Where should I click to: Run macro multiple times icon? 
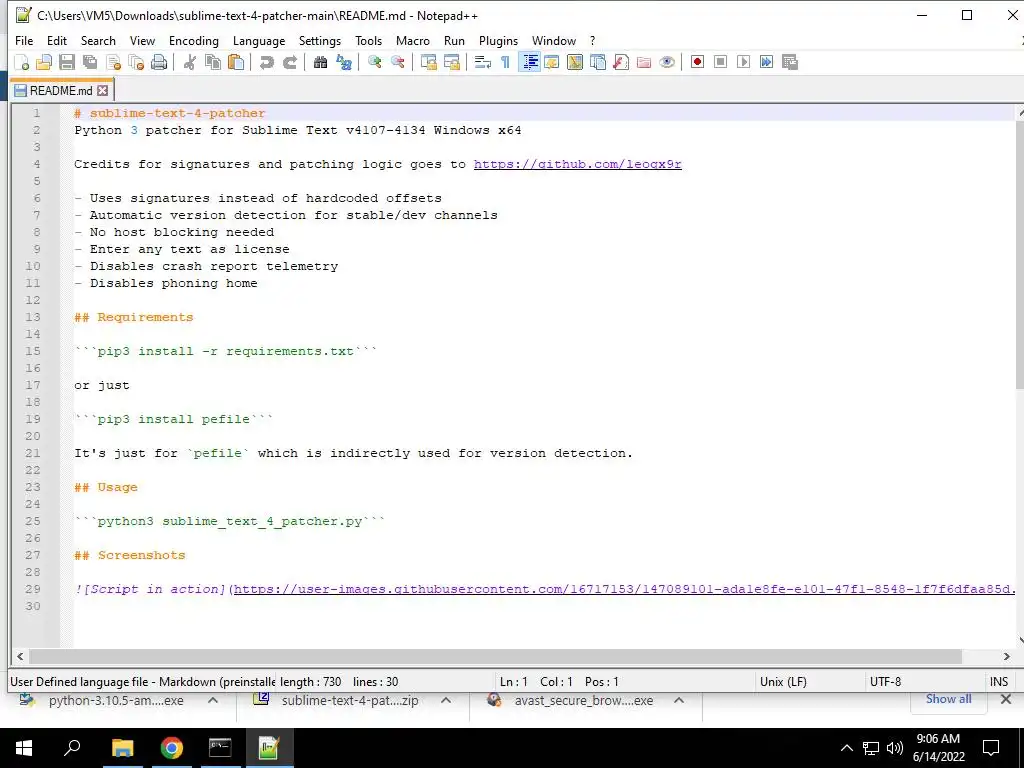click(766, 62)
